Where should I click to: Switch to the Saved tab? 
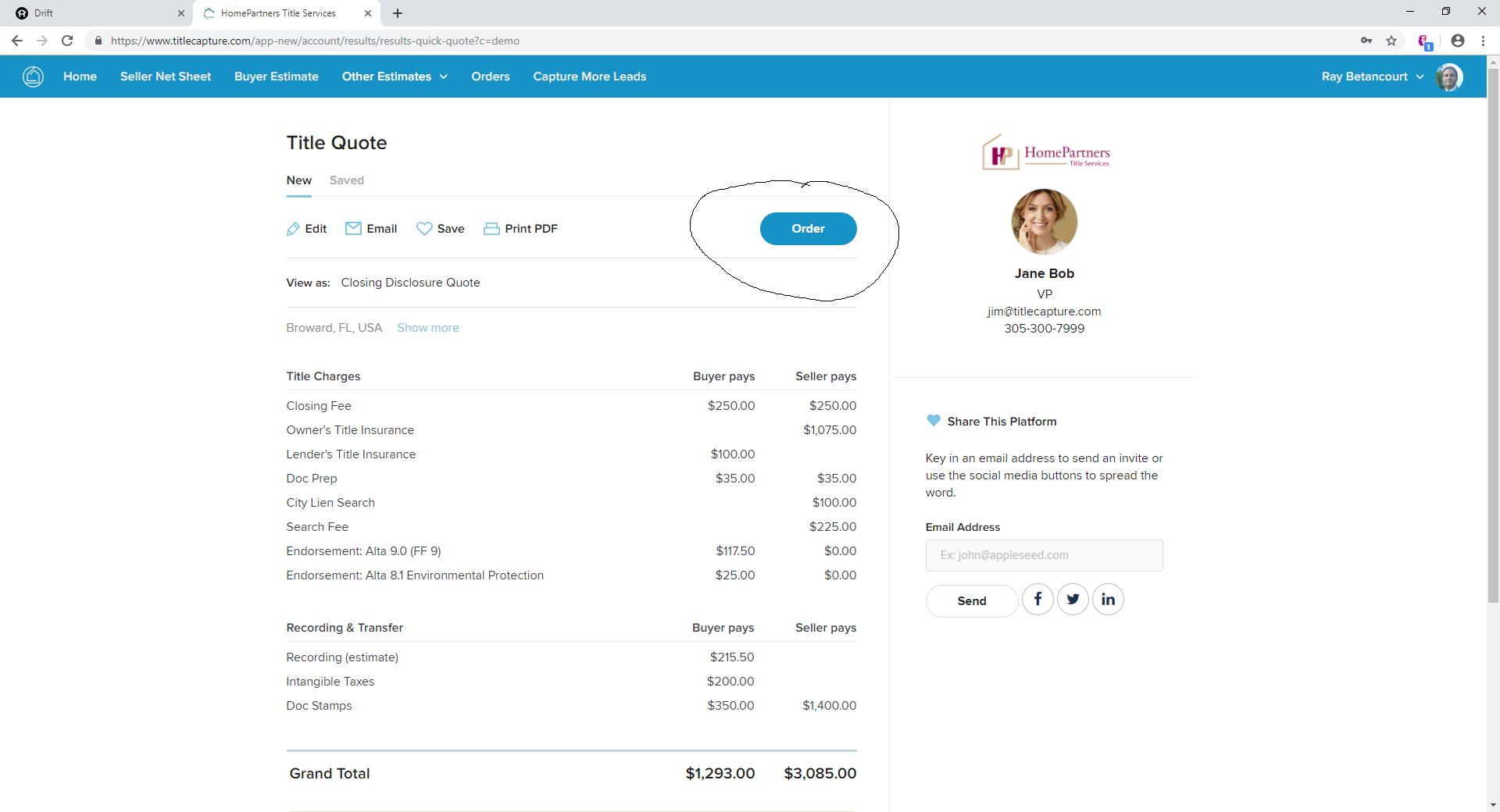[346, 180]
